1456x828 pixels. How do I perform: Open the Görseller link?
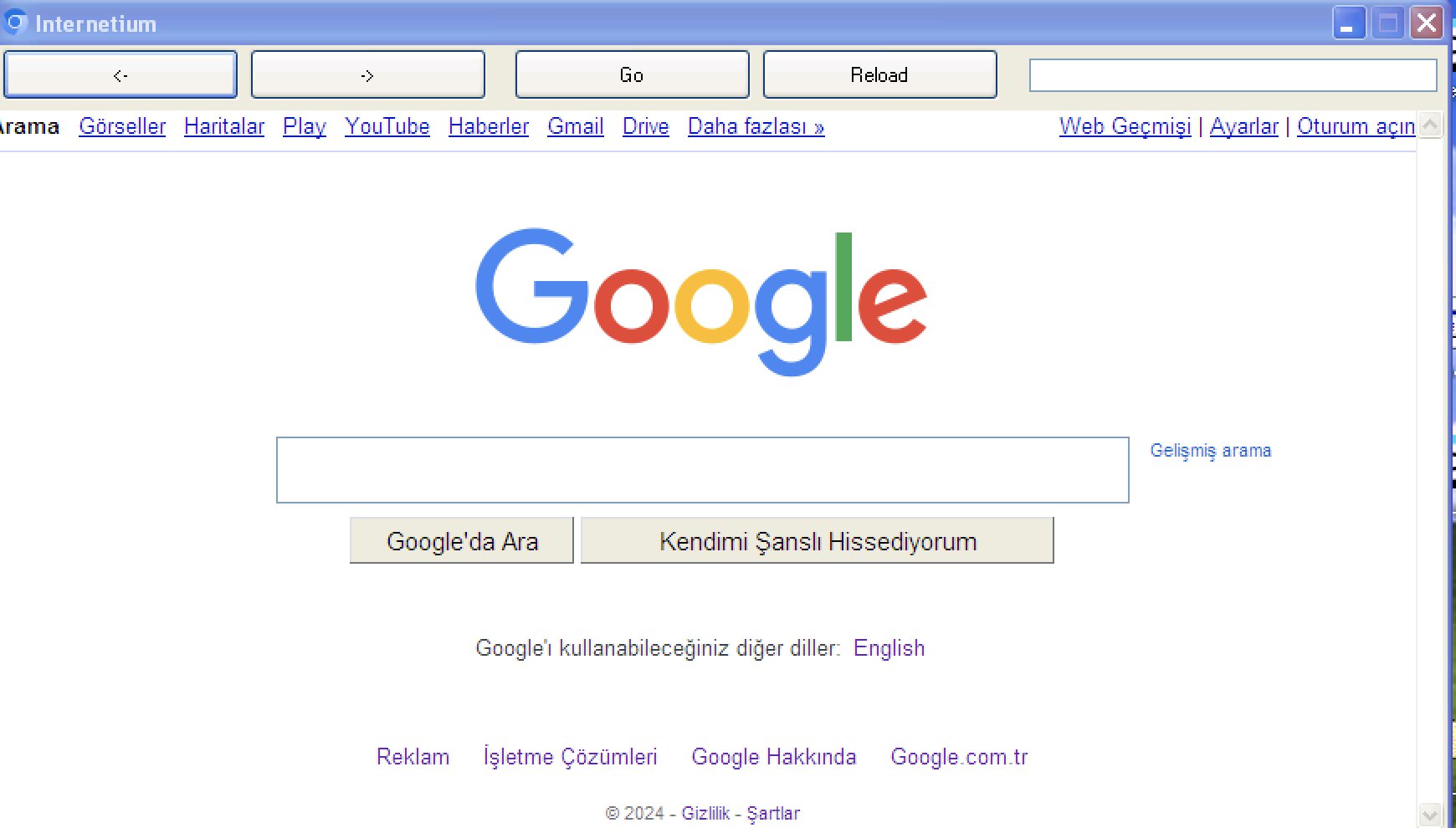pyautogui.click(x=122, y=126)
